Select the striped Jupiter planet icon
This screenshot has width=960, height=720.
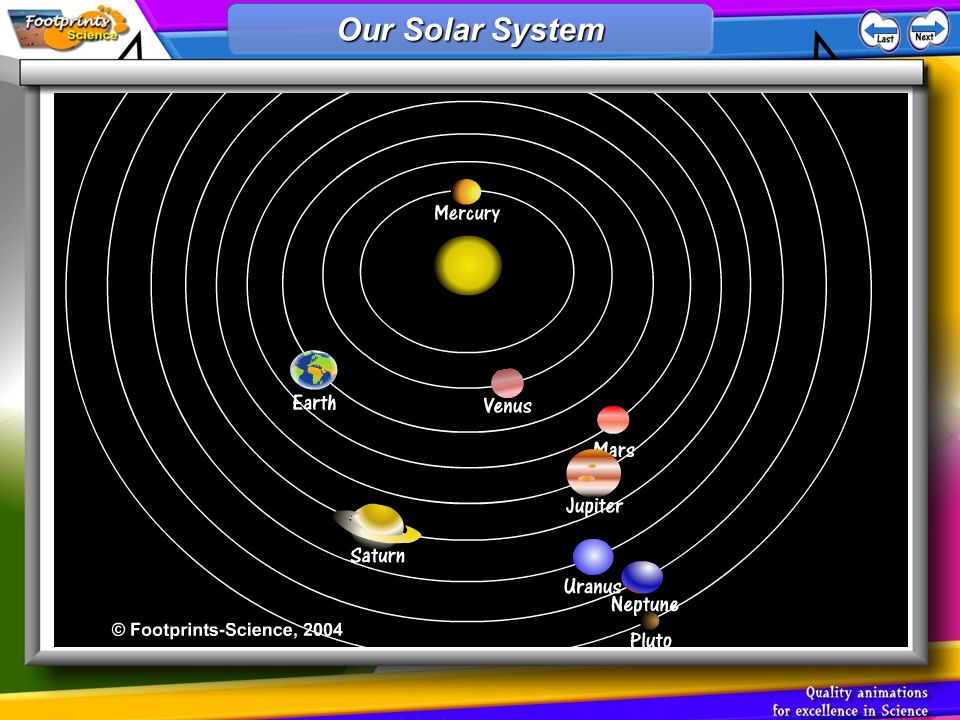[x=593, y=473]
